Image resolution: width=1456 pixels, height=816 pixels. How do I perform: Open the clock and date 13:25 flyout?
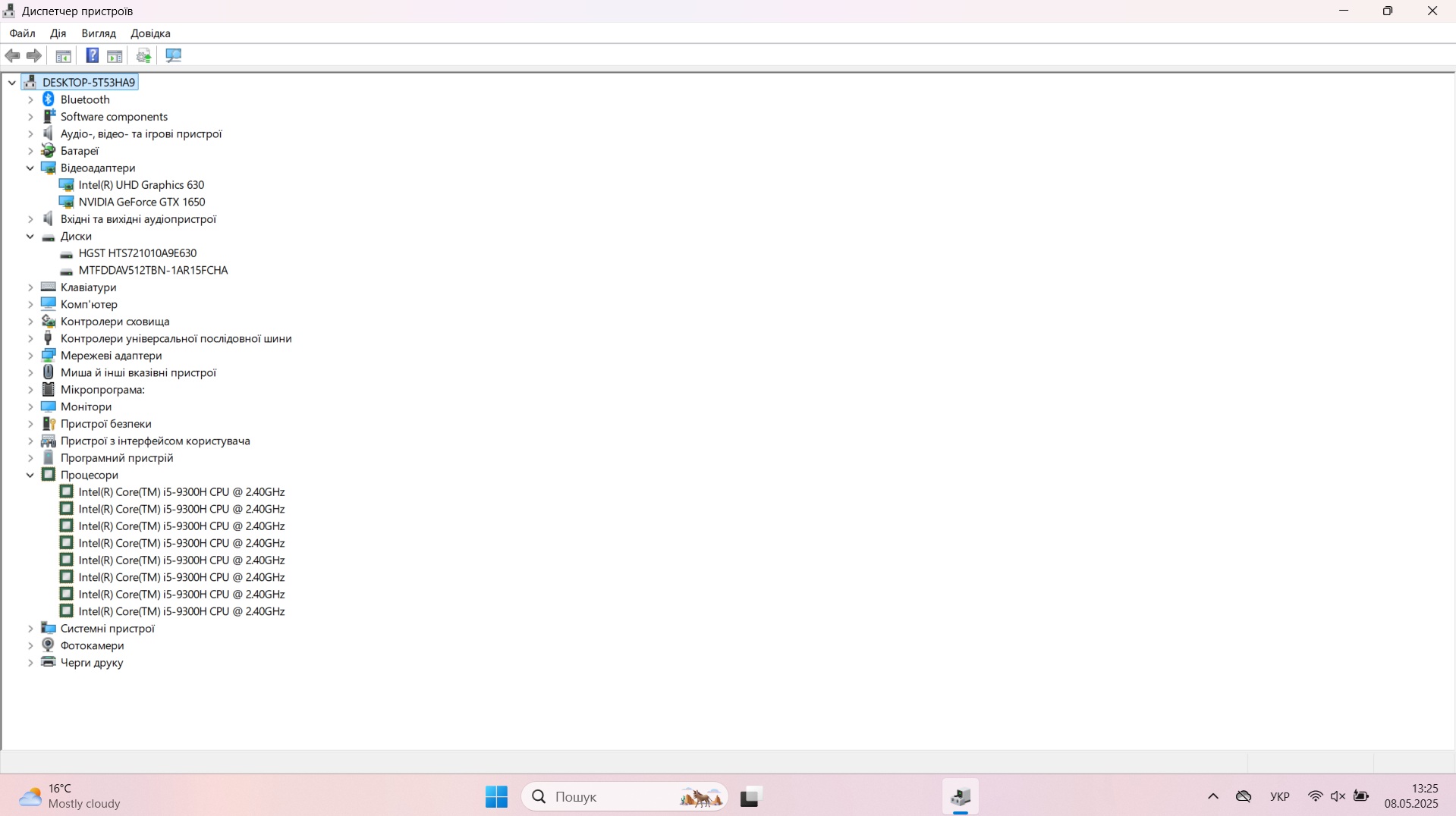click(1411, 796)
